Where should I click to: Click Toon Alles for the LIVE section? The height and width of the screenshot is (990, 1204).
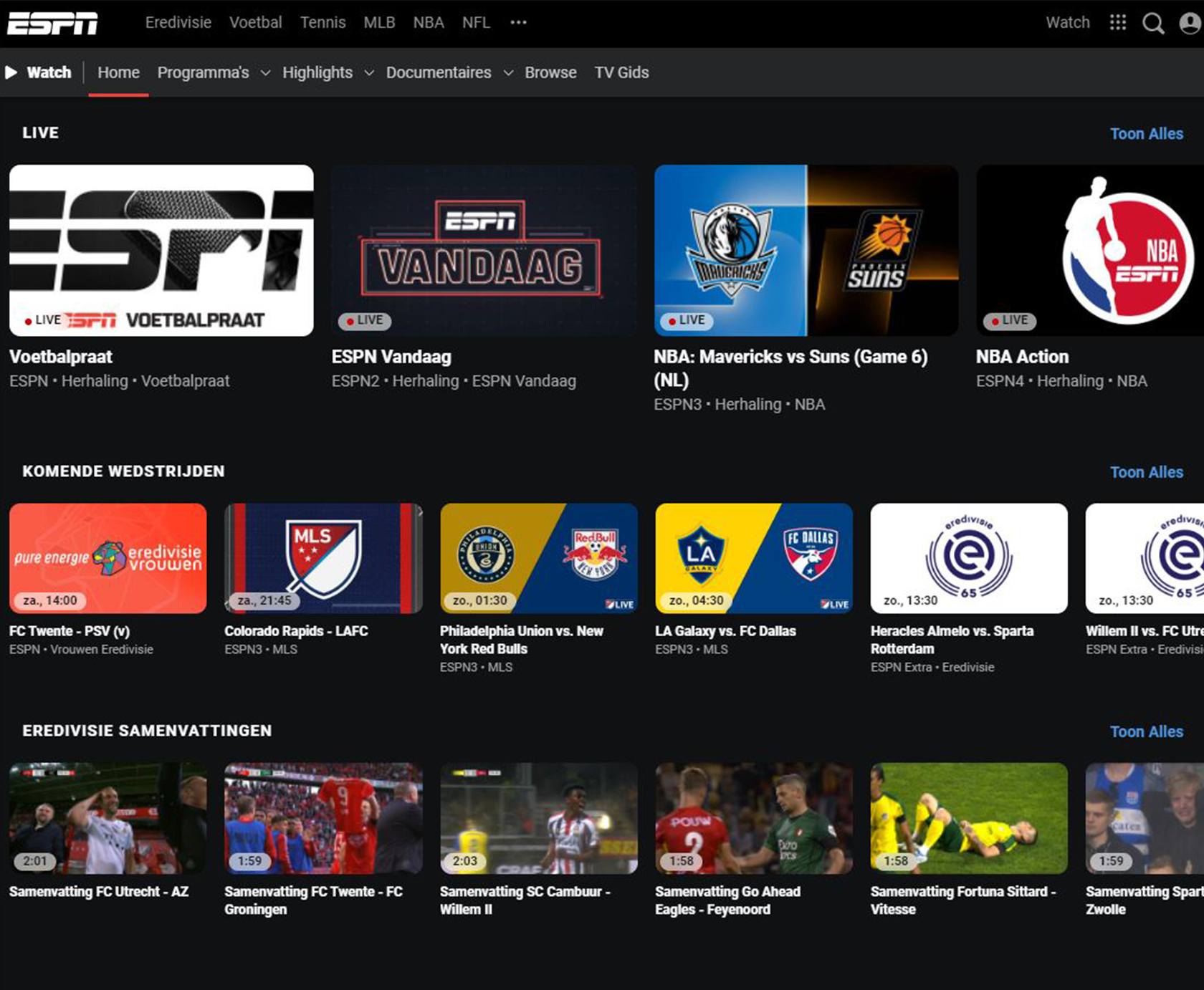click(x=1146, y=133)
